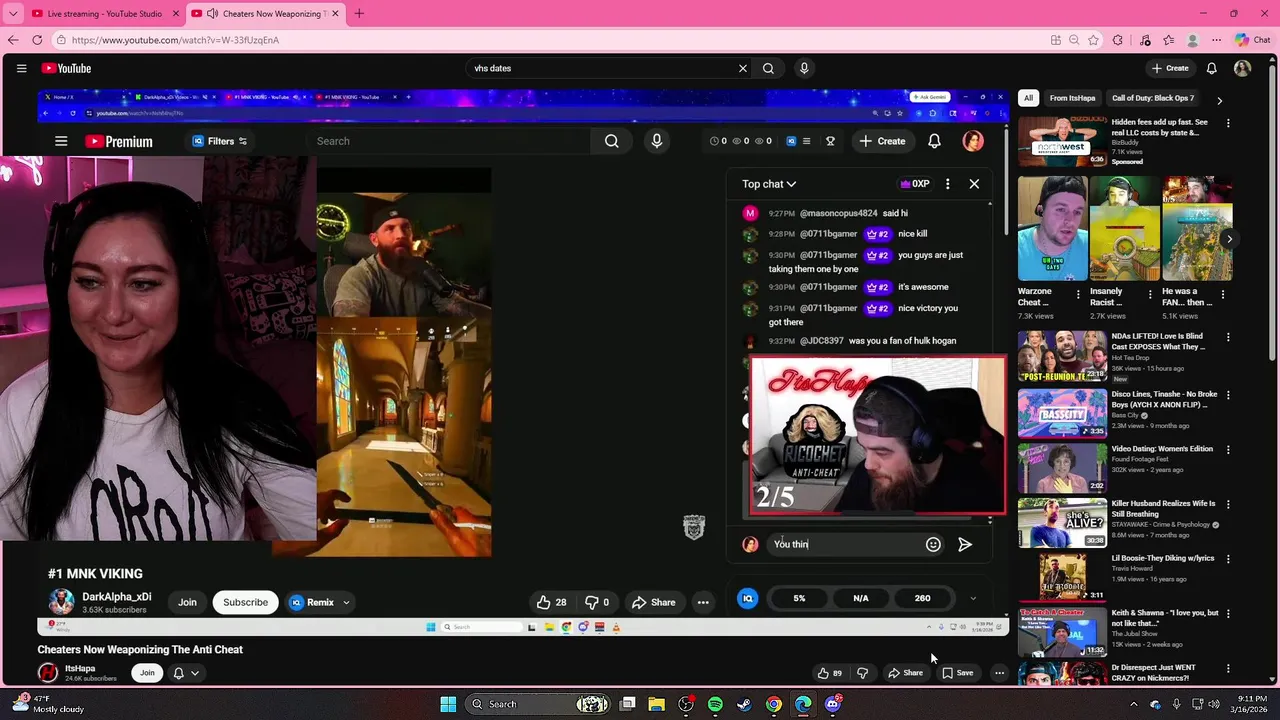Image resolution: width=1280 pixels, height=720 pixels.
Task: Open a new browser tab
Action: [359, 14]
